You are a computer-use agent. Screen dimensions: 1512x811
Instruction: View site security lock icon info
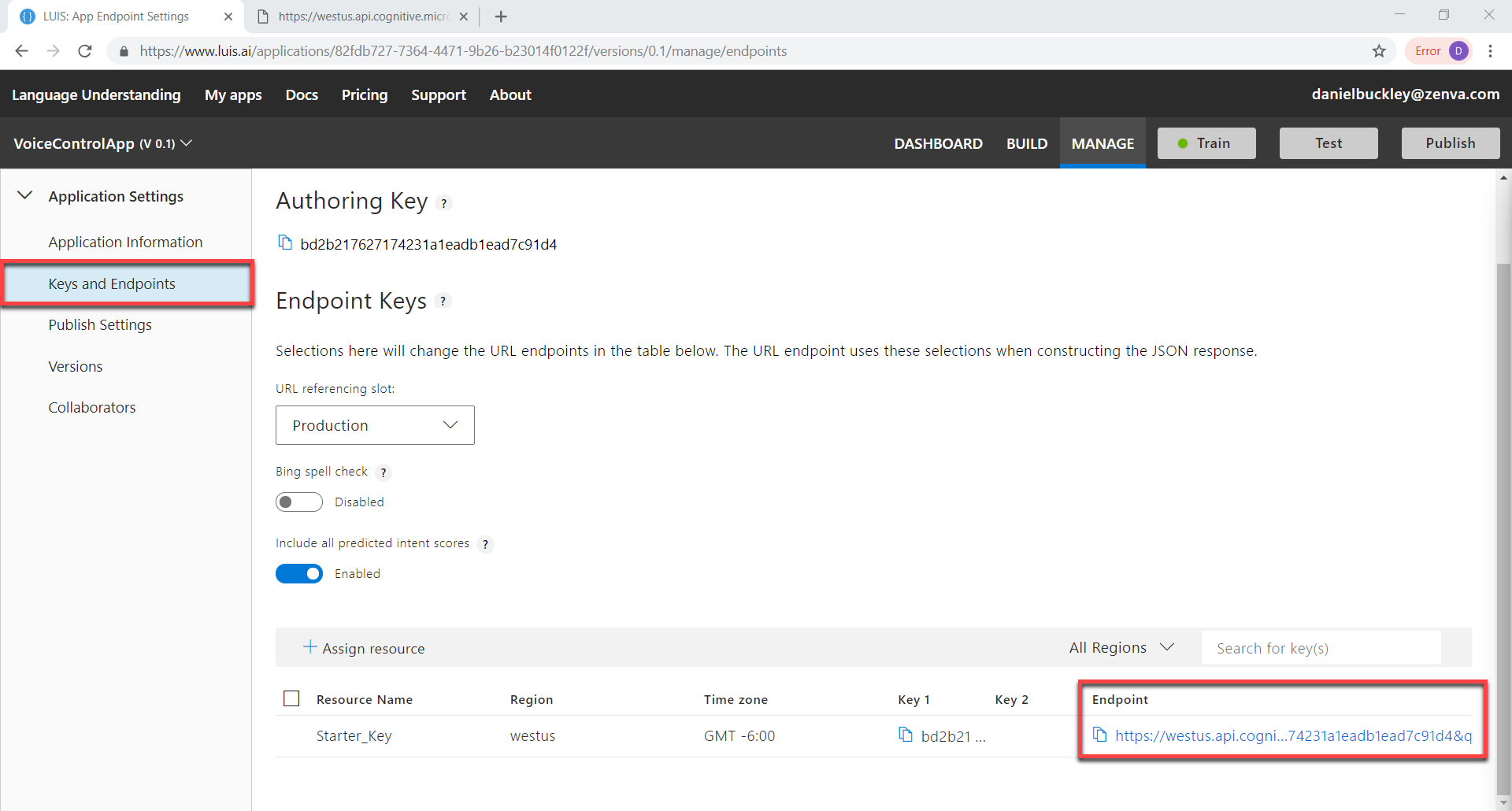[124, 51]
